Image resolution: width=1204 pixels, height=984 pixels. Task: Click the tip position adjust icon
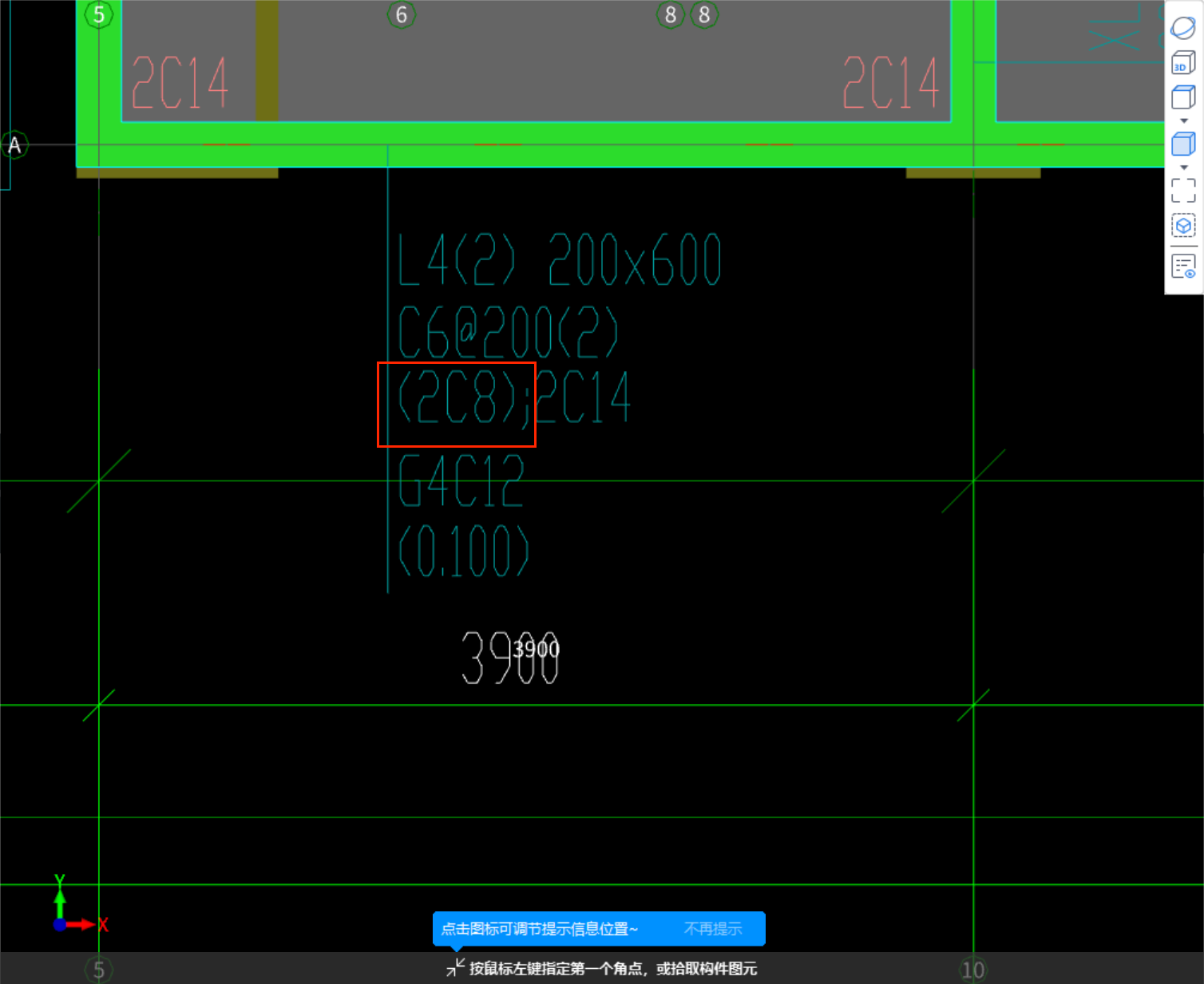[x=455, y=968]
